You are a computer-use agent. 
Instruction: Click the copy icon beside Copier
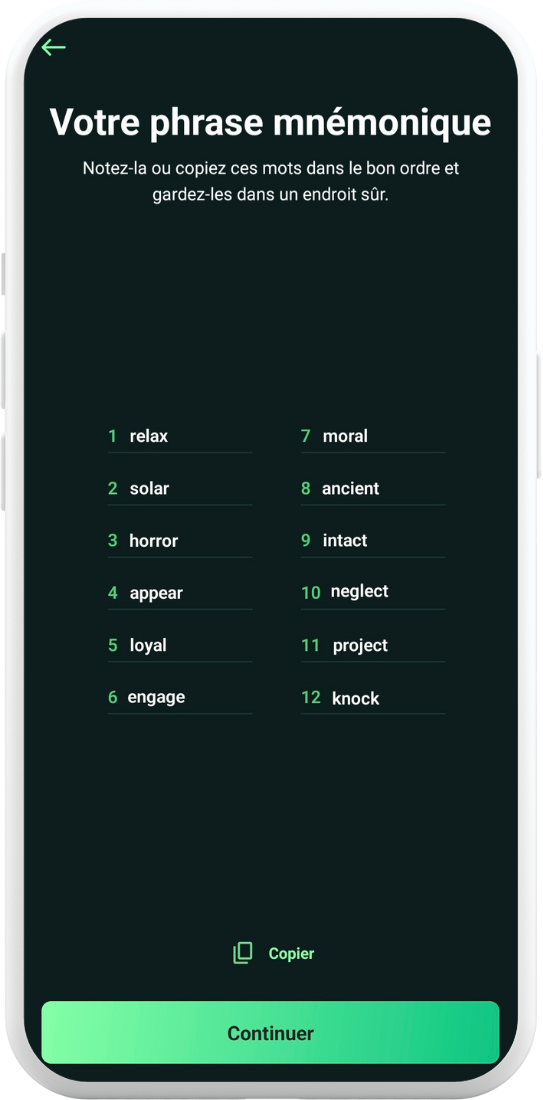[x=243, y=953]
